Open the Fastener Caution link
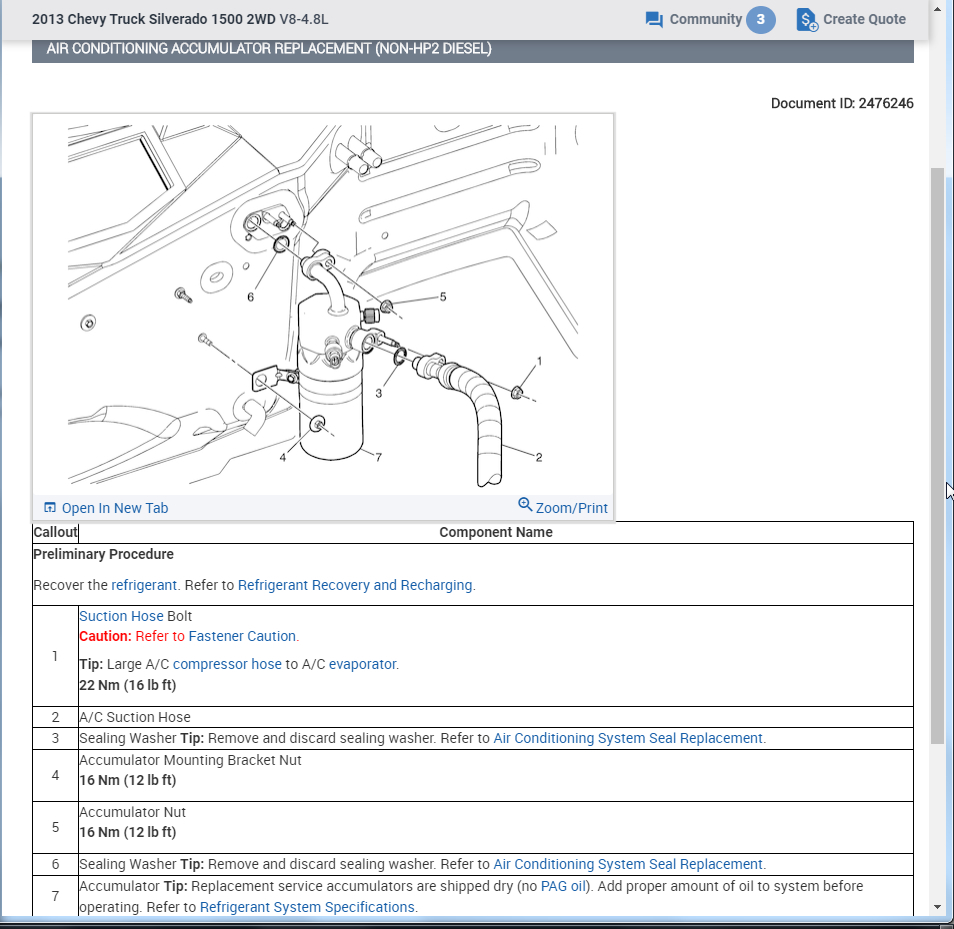Viewport: 954px width, 929px height. [x=242, y=636]
